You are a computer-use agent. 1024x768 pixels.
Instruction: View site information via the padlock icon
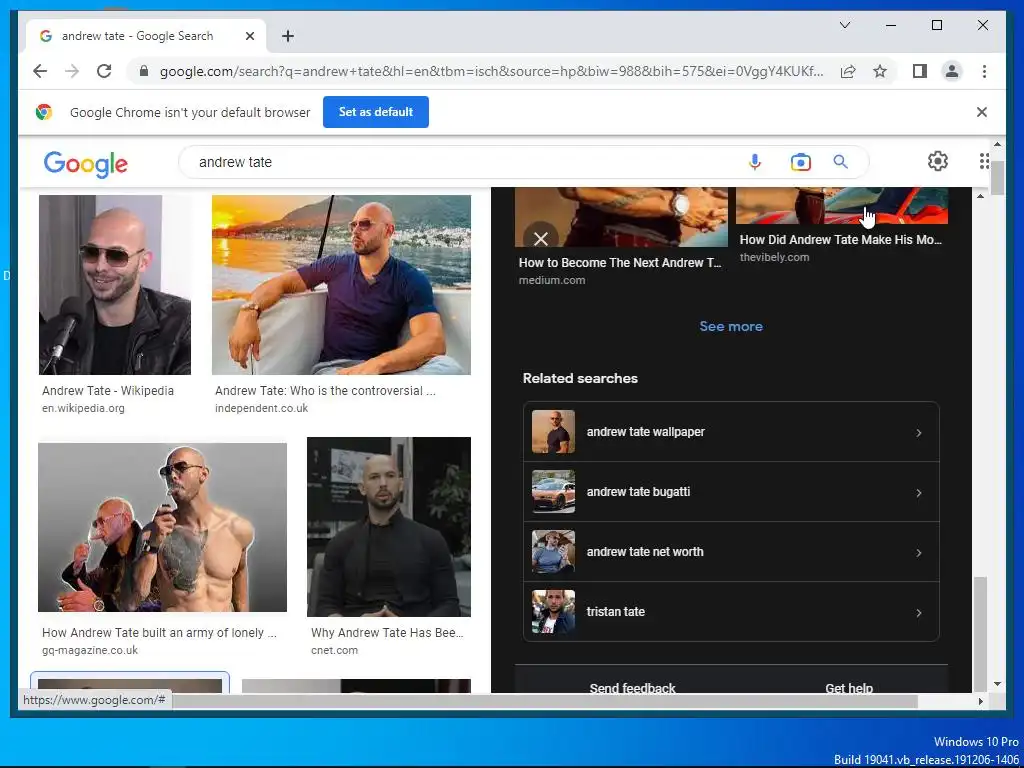coord(144,71)
